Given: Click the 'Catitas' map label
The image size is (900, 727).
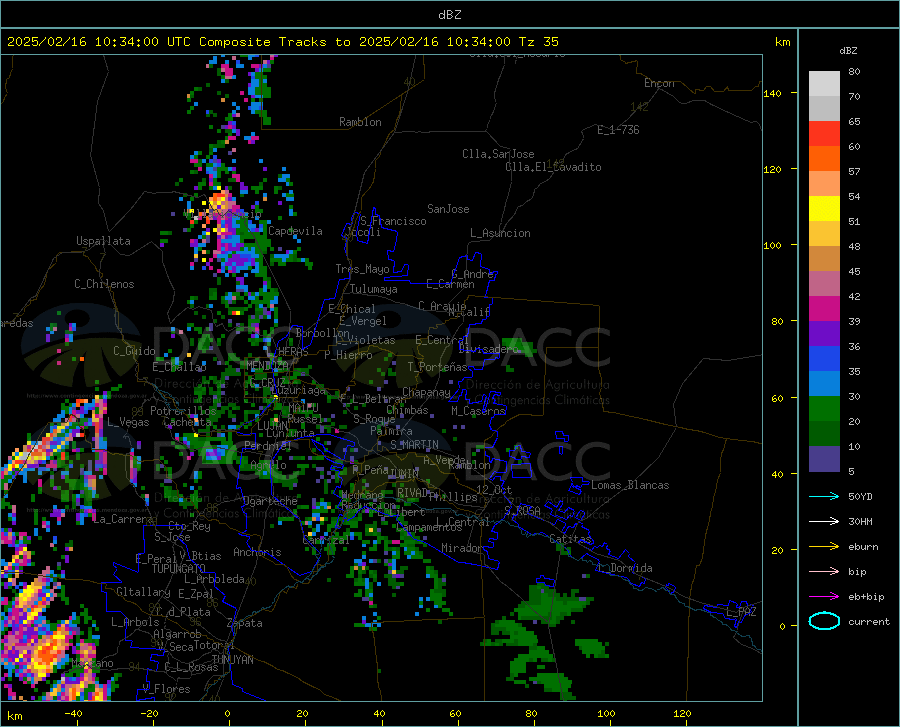Looking at the screenshot, I should tap(571, 539).
